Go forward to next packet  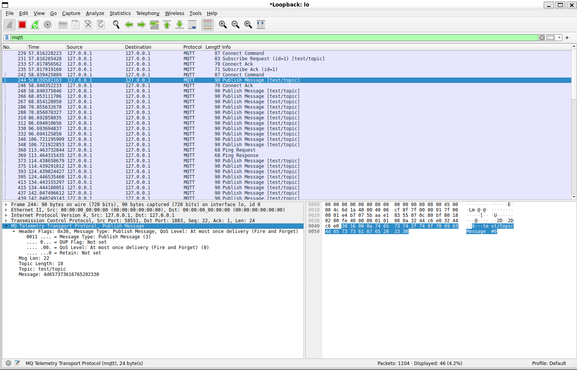(x=141, y=25)
